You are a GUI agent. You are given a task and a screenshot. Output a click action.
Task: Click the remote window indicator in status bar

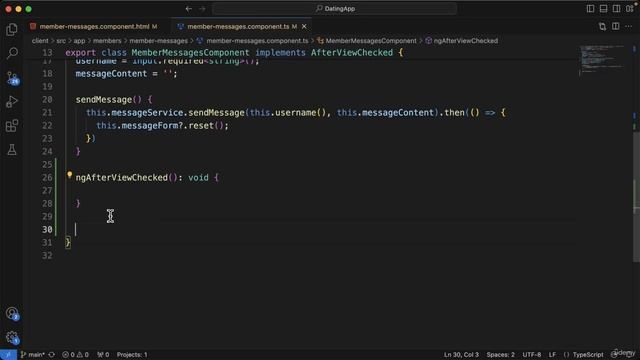[x=8, y=355]
